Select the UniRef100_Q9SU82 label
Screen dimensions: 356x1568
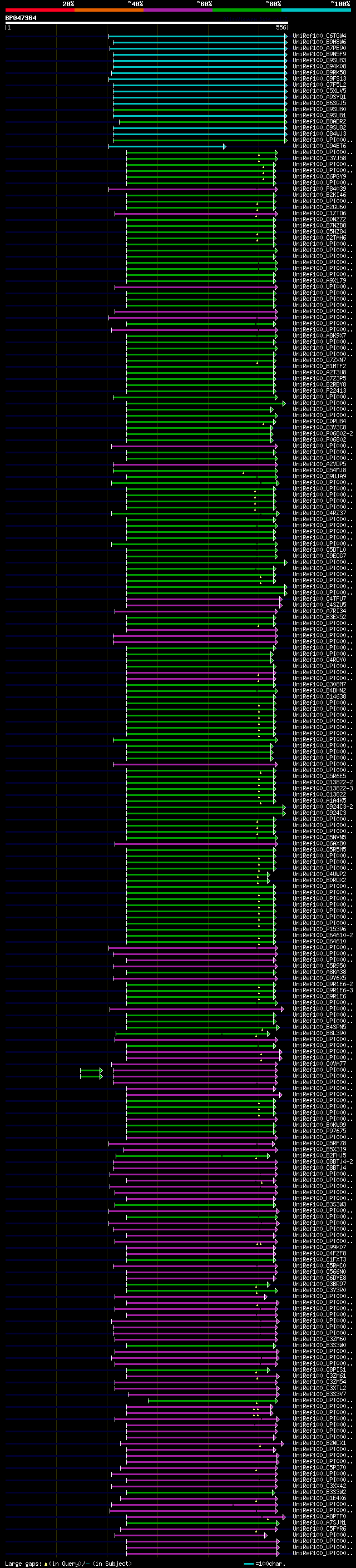[x=319, y=128]
